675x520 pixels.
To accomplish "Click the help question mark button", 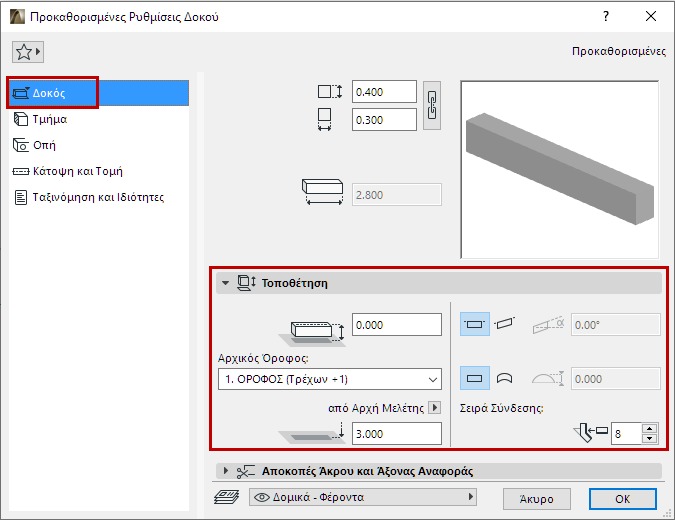I will [606, 16].
